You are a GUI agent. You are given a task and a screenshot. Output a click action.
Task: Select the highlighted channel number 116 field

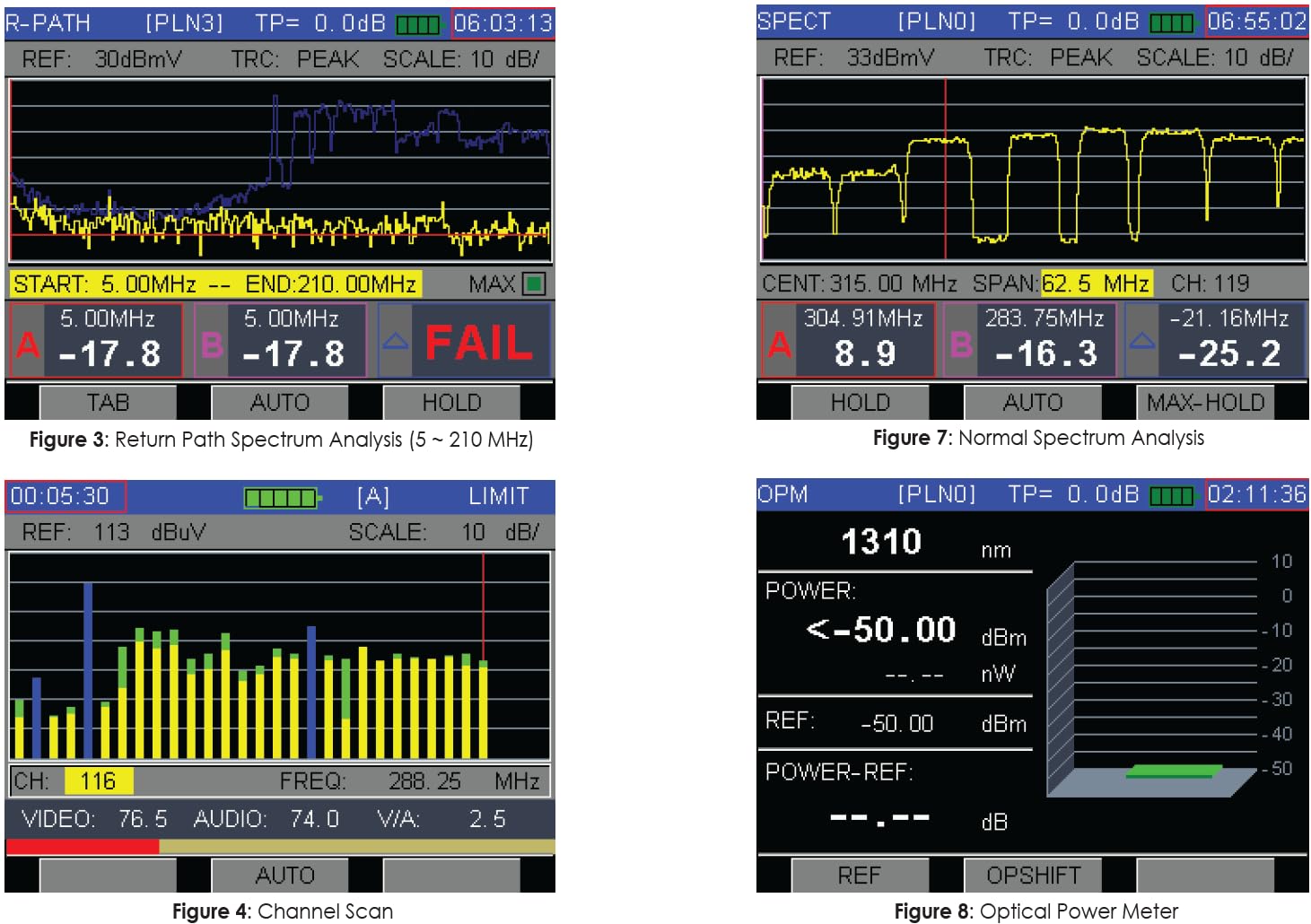[x=99, y=780]
